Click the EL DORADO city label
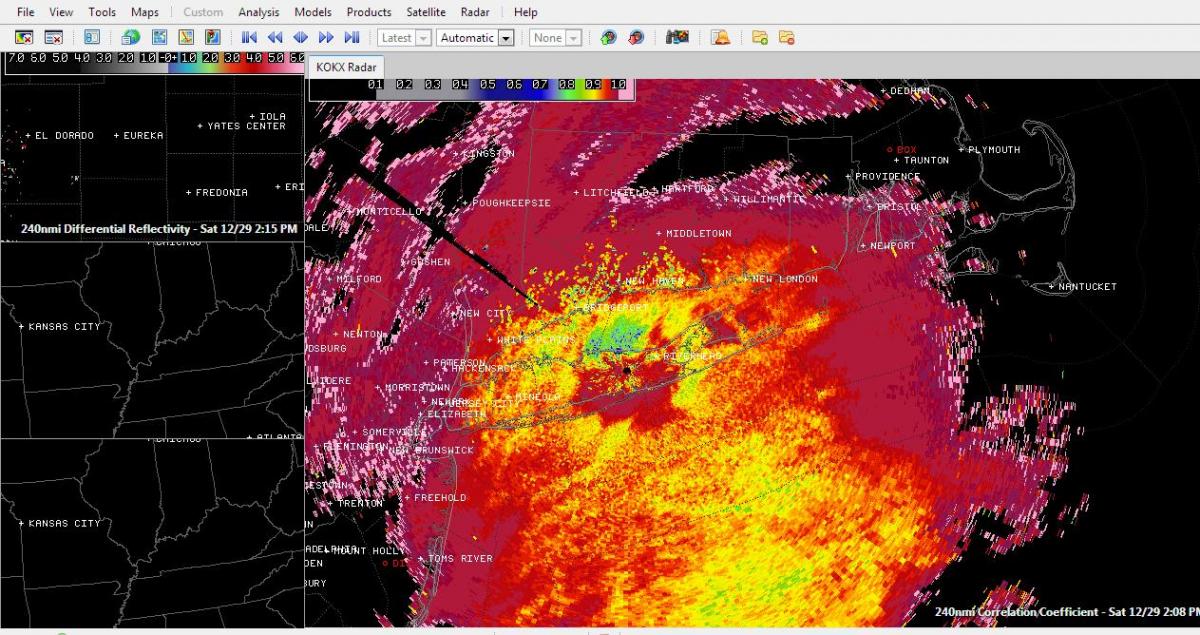1200x635 pixels. pyautogui.click(x=65, y=135)
